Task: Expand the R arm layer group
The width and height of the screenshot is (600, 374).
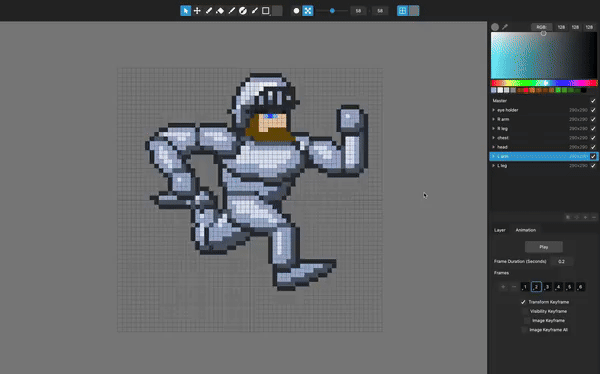Action: (494, 119)
